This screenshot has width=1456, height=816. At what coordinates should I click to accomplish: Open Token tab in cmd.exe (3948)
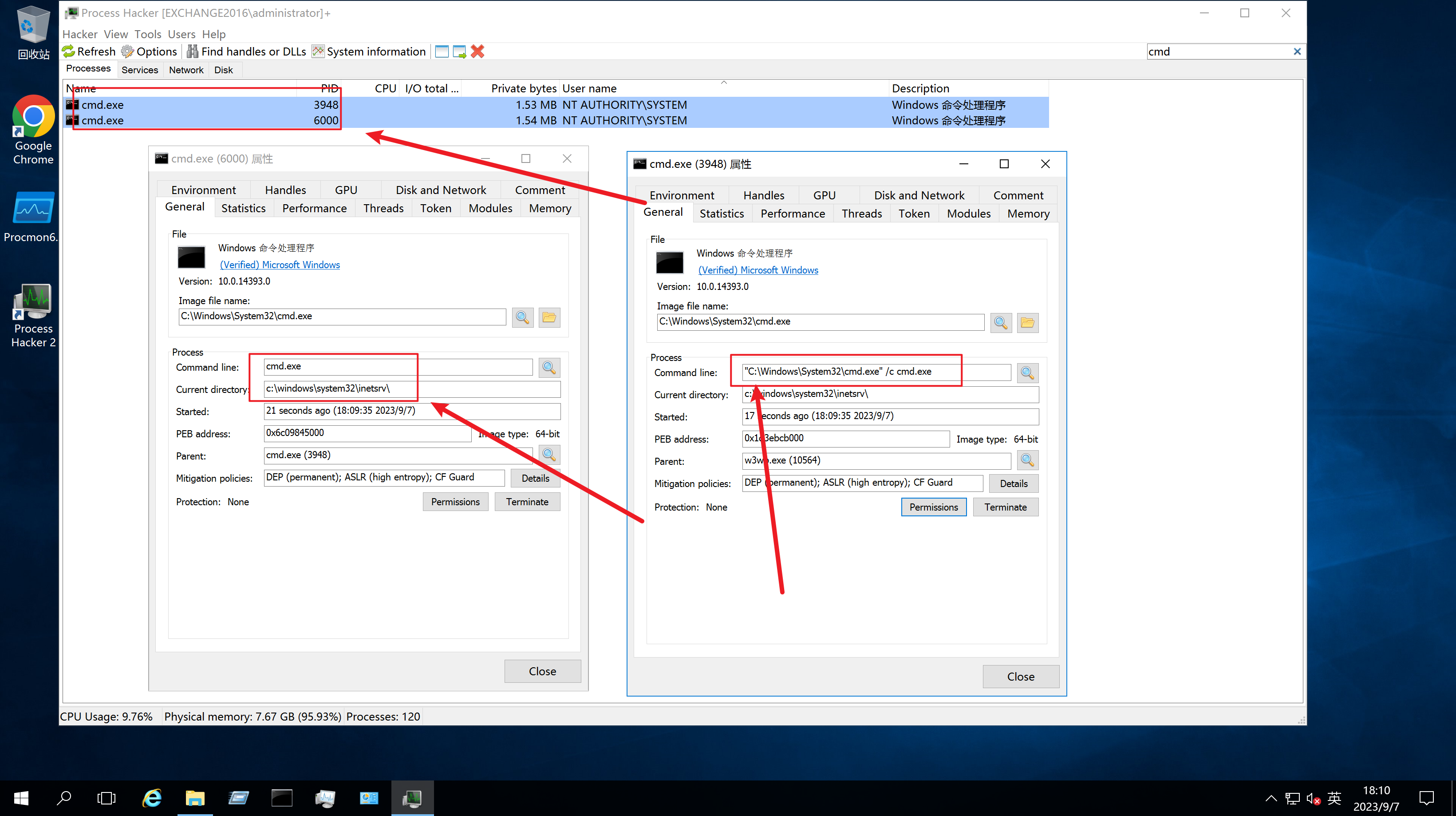(913, 214)
